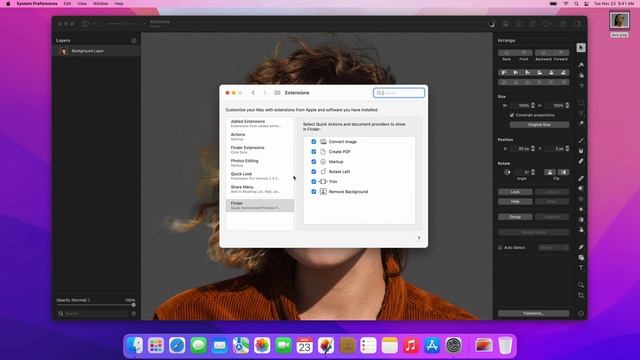This screenshot has width=640, height=360.
Task: Go back in Extensions window
Action: tap(253, 93)
